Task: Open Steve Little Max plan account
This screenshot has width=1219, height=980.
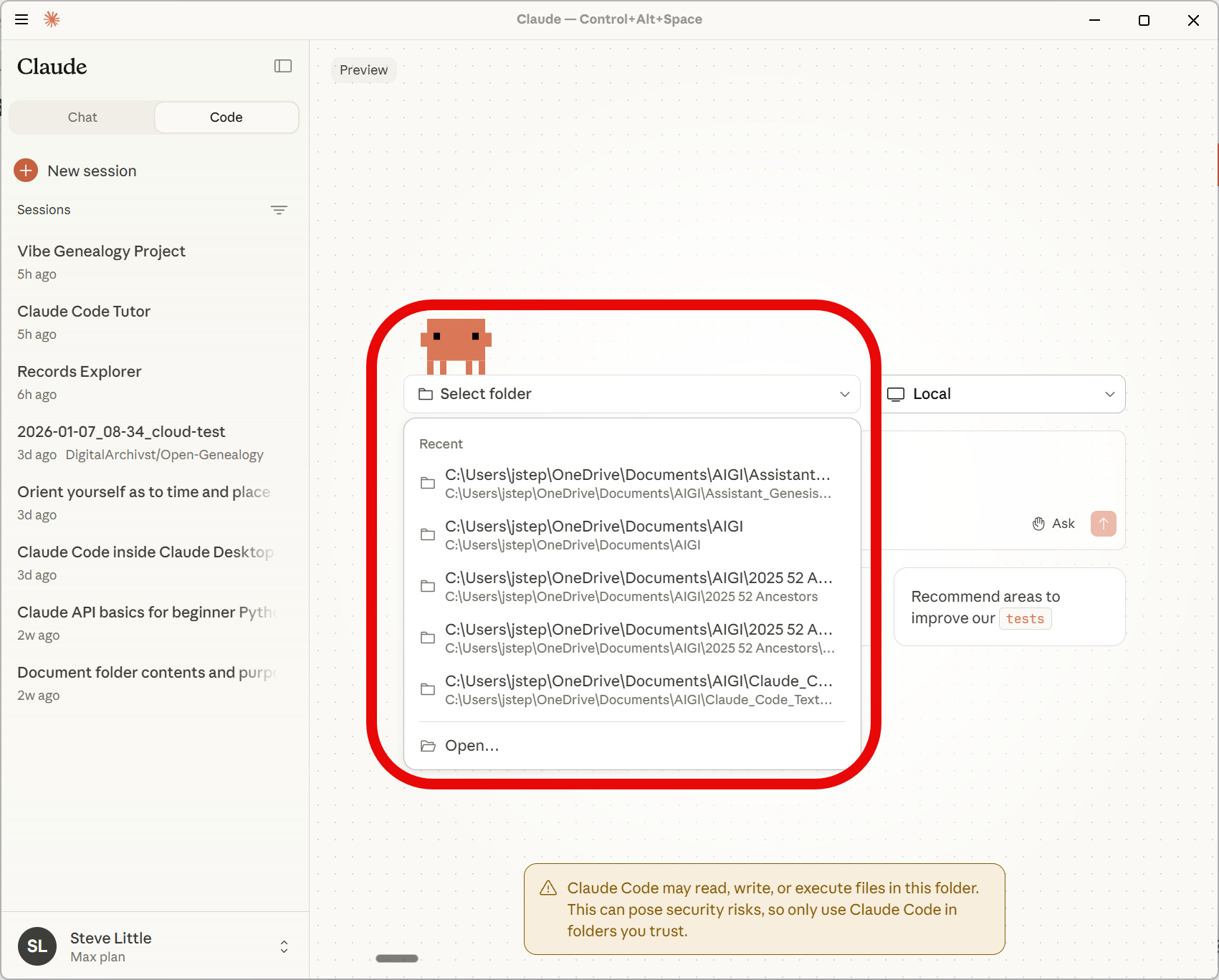Action: click(154, 946)
